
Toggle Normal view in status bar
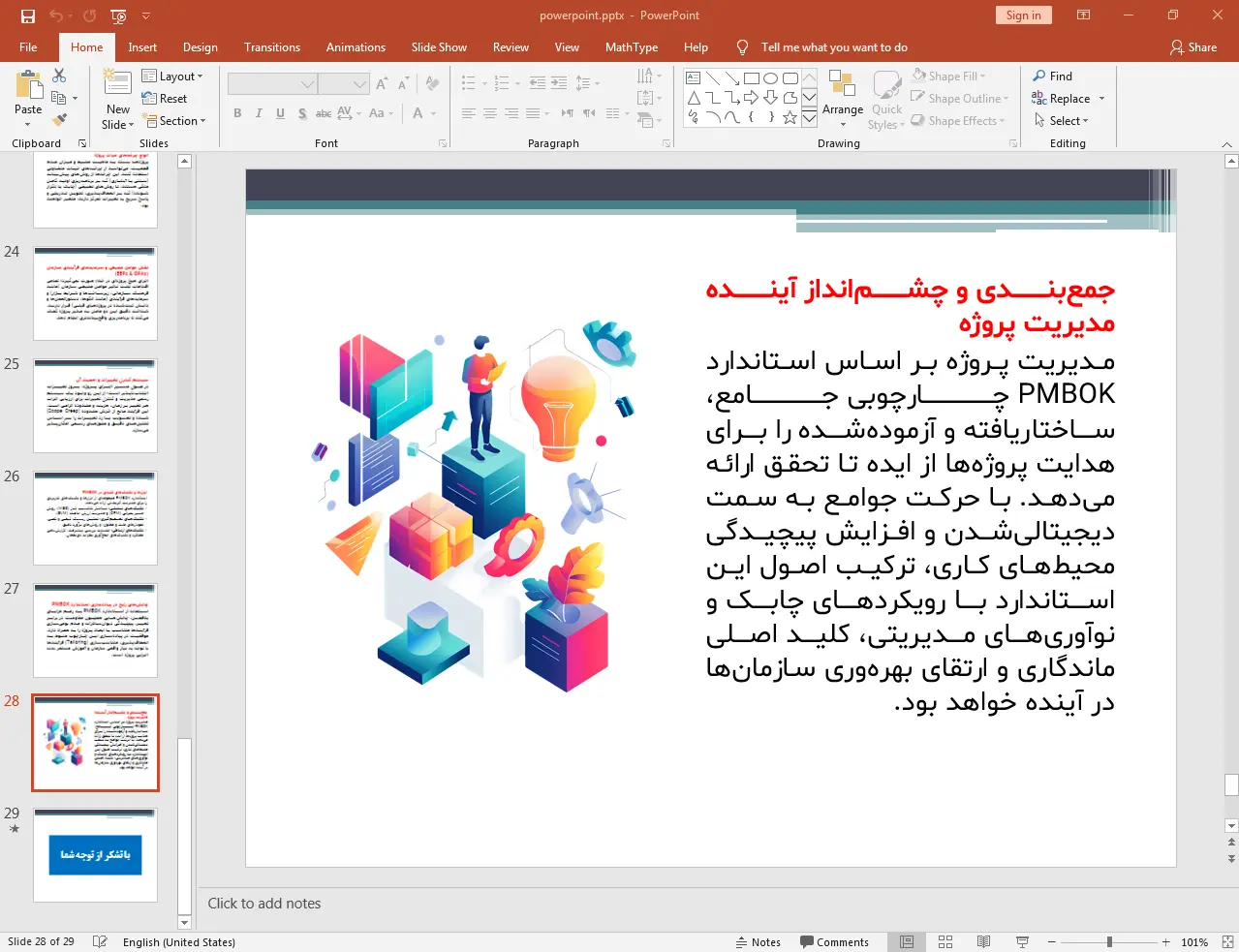click(x=907, y=941)
